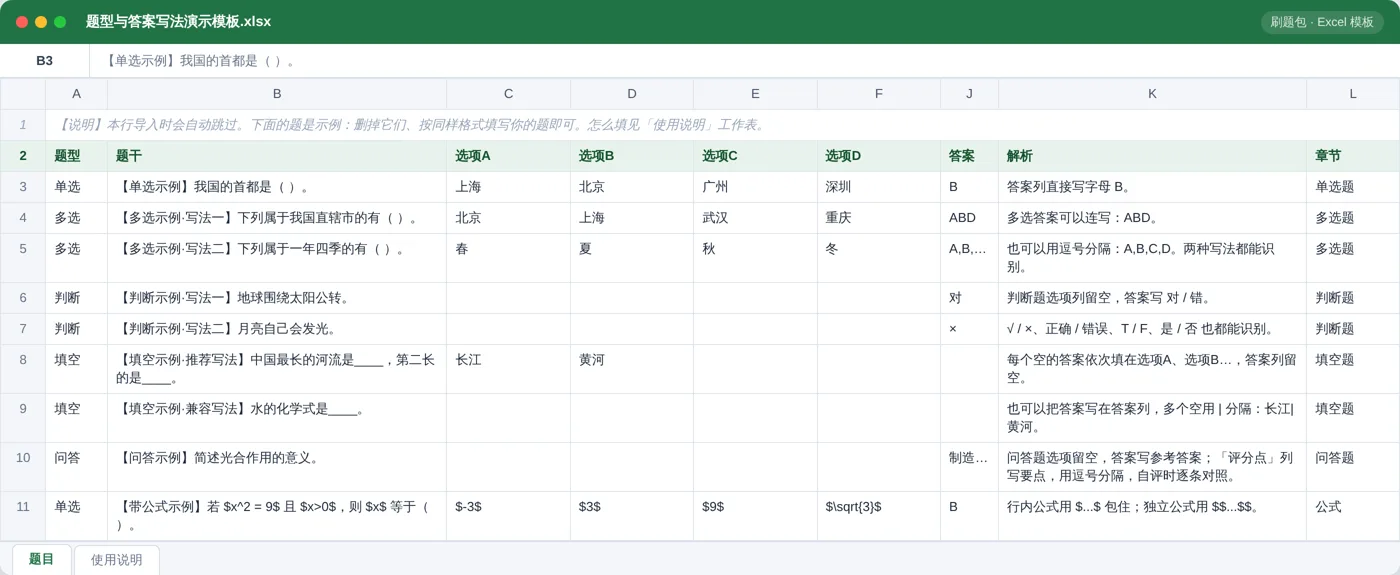The width and height of the screenshot is (1400, 575).
Task: Click the 武汉 option cell
Action: [755, 218]
